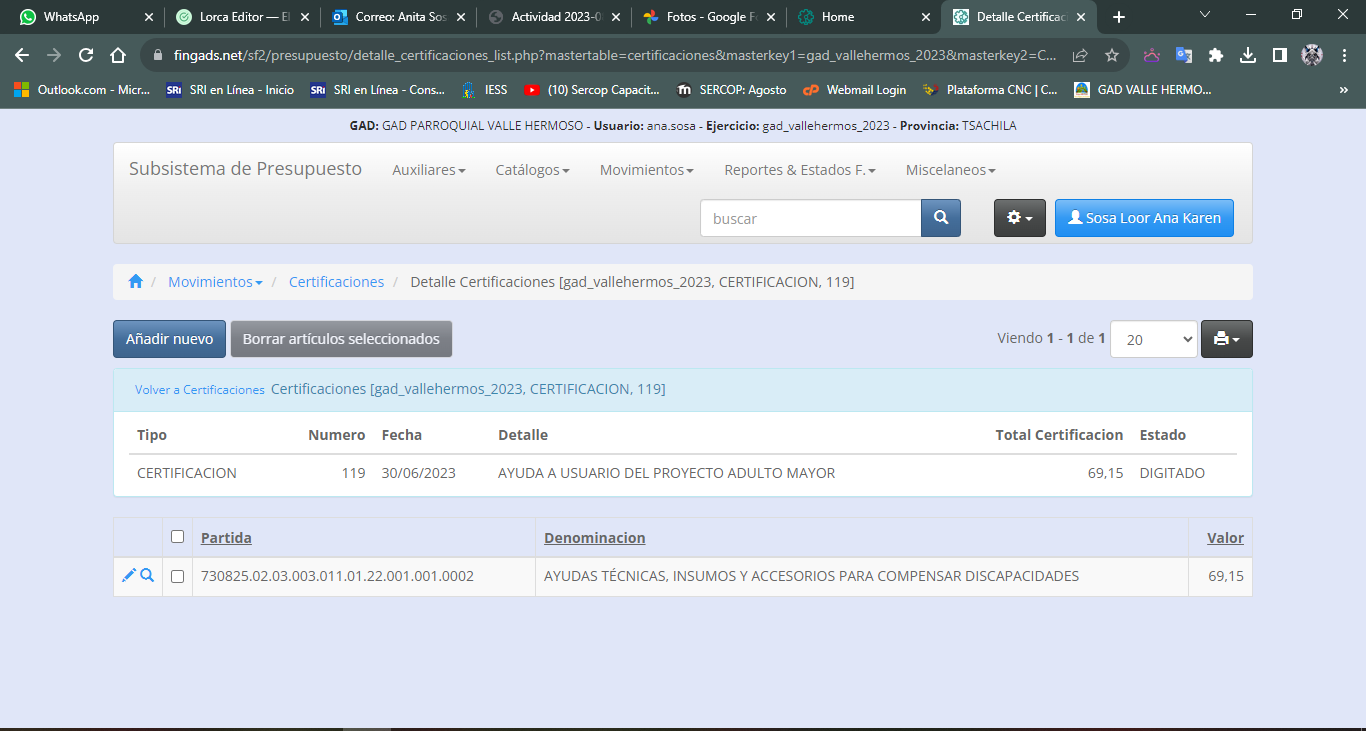Expand the Movimientos breadcrumb dropdown
Screen dimensions: 1366x731
[215, 282]
